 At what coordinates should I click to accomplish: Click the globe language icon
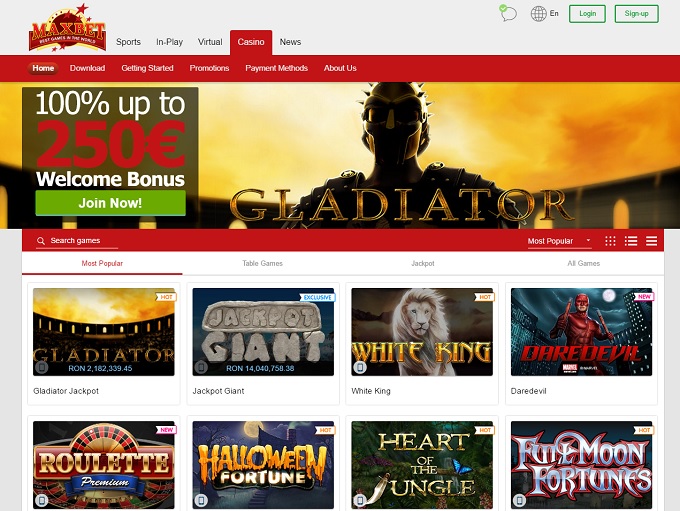538,13
